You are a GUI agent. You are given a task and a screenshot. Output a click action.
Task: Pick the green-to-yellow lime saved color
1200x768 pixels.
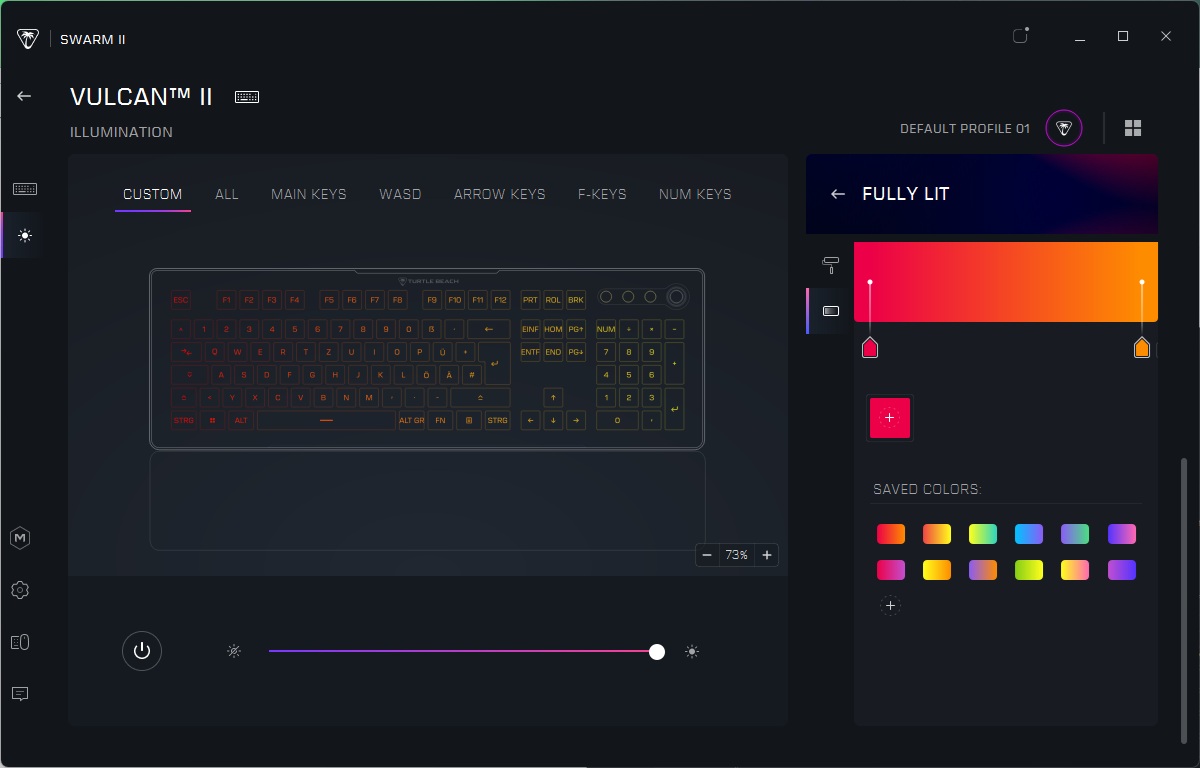pyautogui.click(x=1029, y=570)
